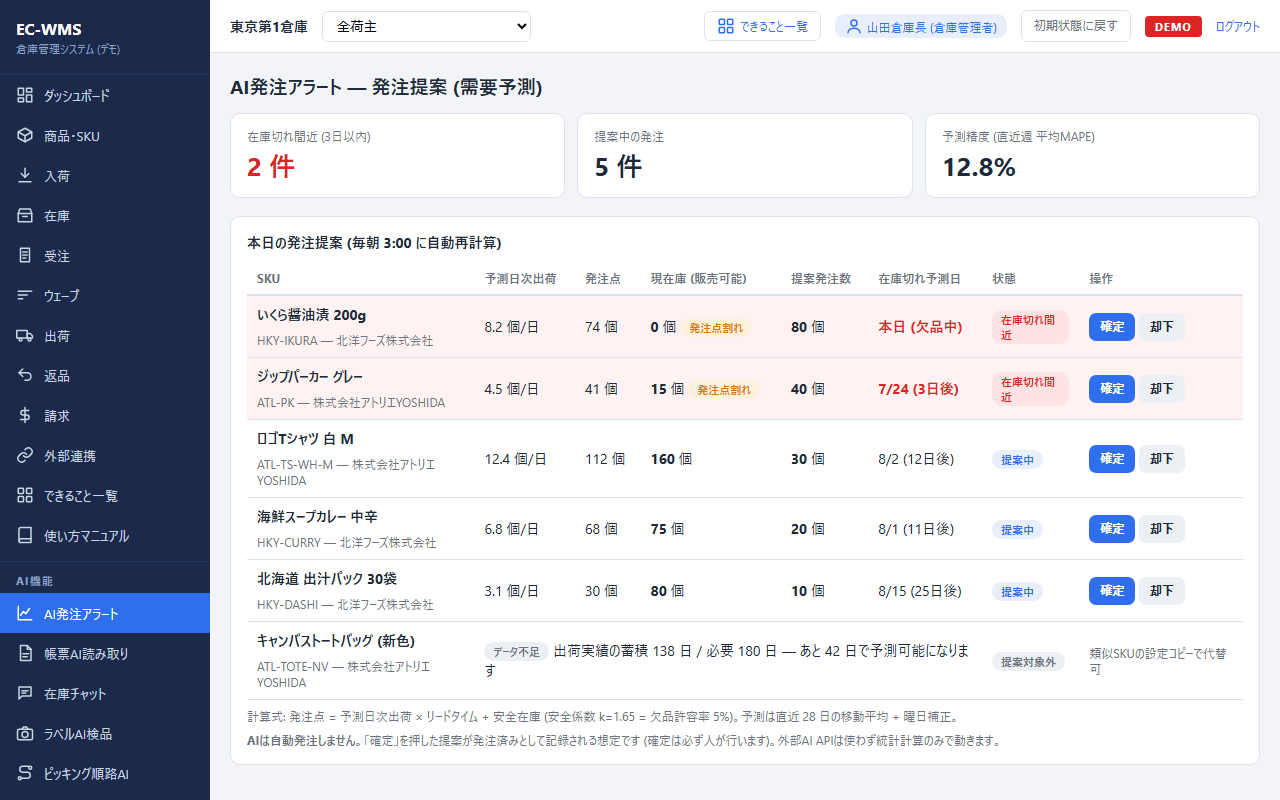Click grid icon in header できること一覧 button
The width and height of the screenshot is (1280, 800).
tap(726, 26)
